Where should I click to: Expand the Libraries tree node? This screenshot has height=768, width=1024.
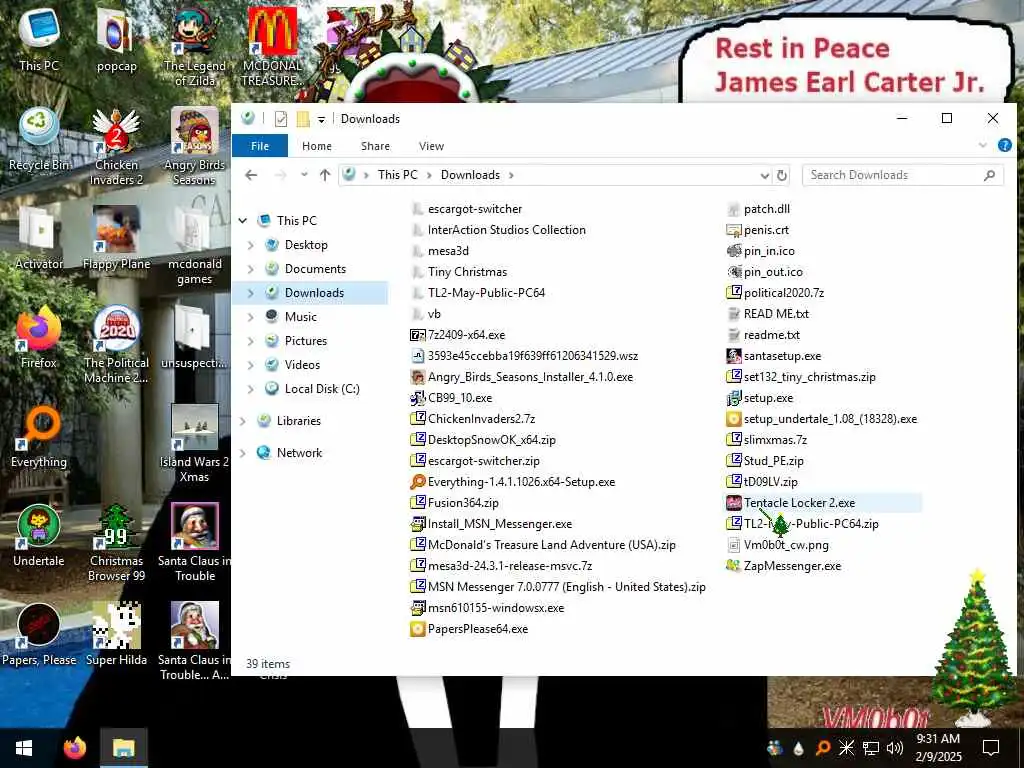click(243, 421)
